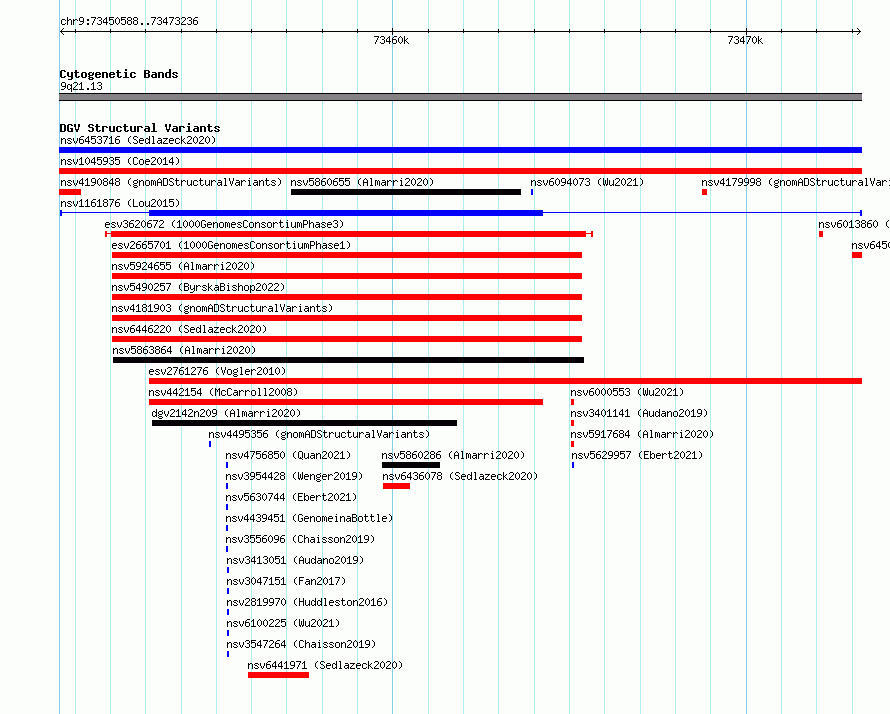The height and width of the screenshot is (714, 890).
Task: Open the nsv3047151 (Fan2017) label
Action: 286,581
